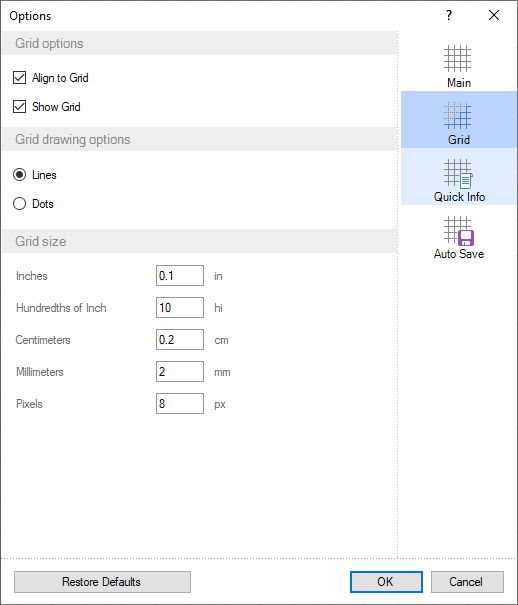Click the Auto Save tab label
518x605 pixels.
point(459,254)
